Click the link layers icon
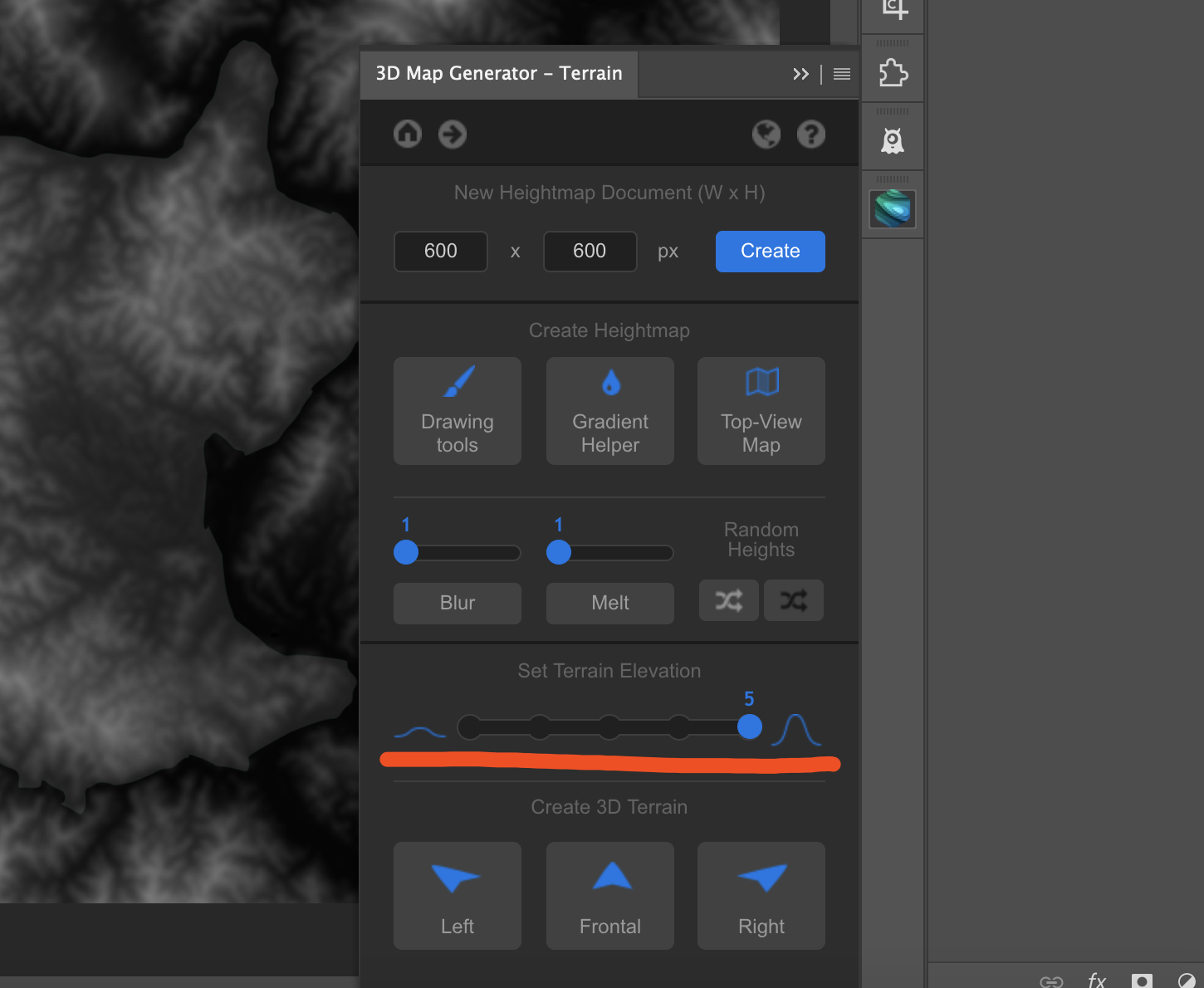Image resolution: width=1204 pixels, height=988 pixels. [x=1051, y=982]
